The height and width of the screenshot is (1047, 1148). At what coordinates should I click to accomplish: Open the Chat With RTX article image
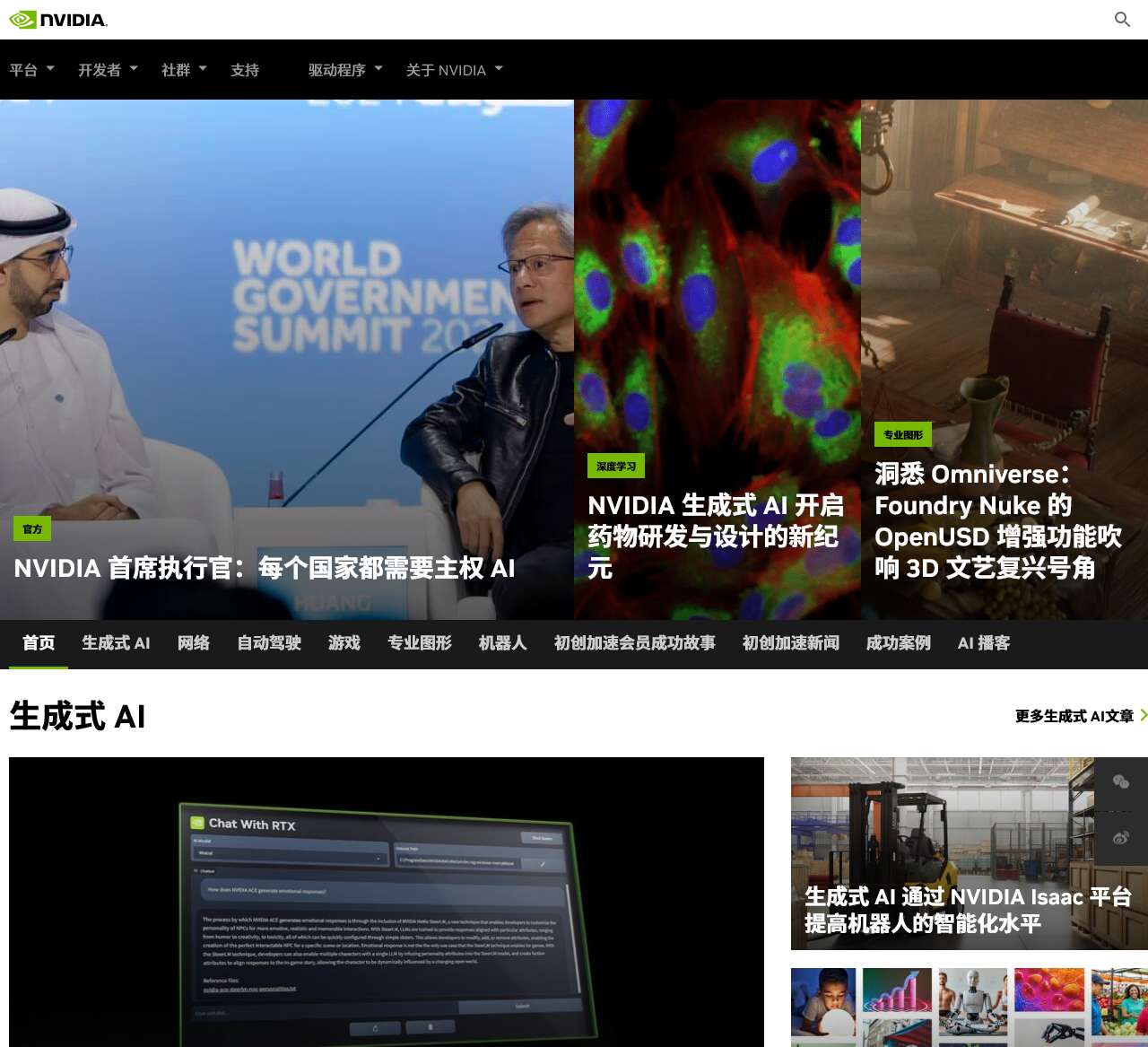click(387, 902)
